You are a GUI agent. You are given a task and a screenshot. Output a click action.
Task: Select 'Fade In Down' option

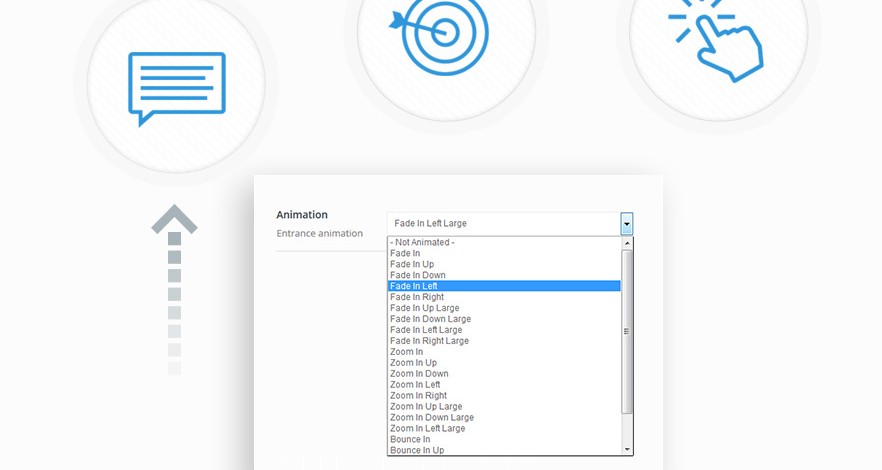504,275
